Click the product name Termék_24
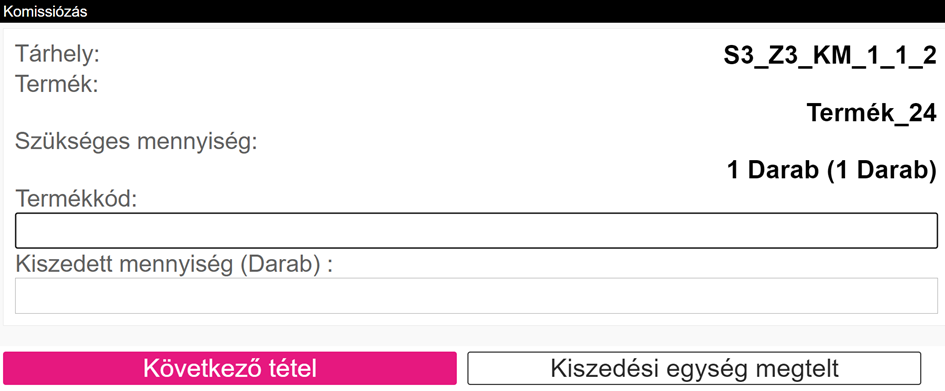The height and width of the screenshot is (391, 945). click(871, 113)
